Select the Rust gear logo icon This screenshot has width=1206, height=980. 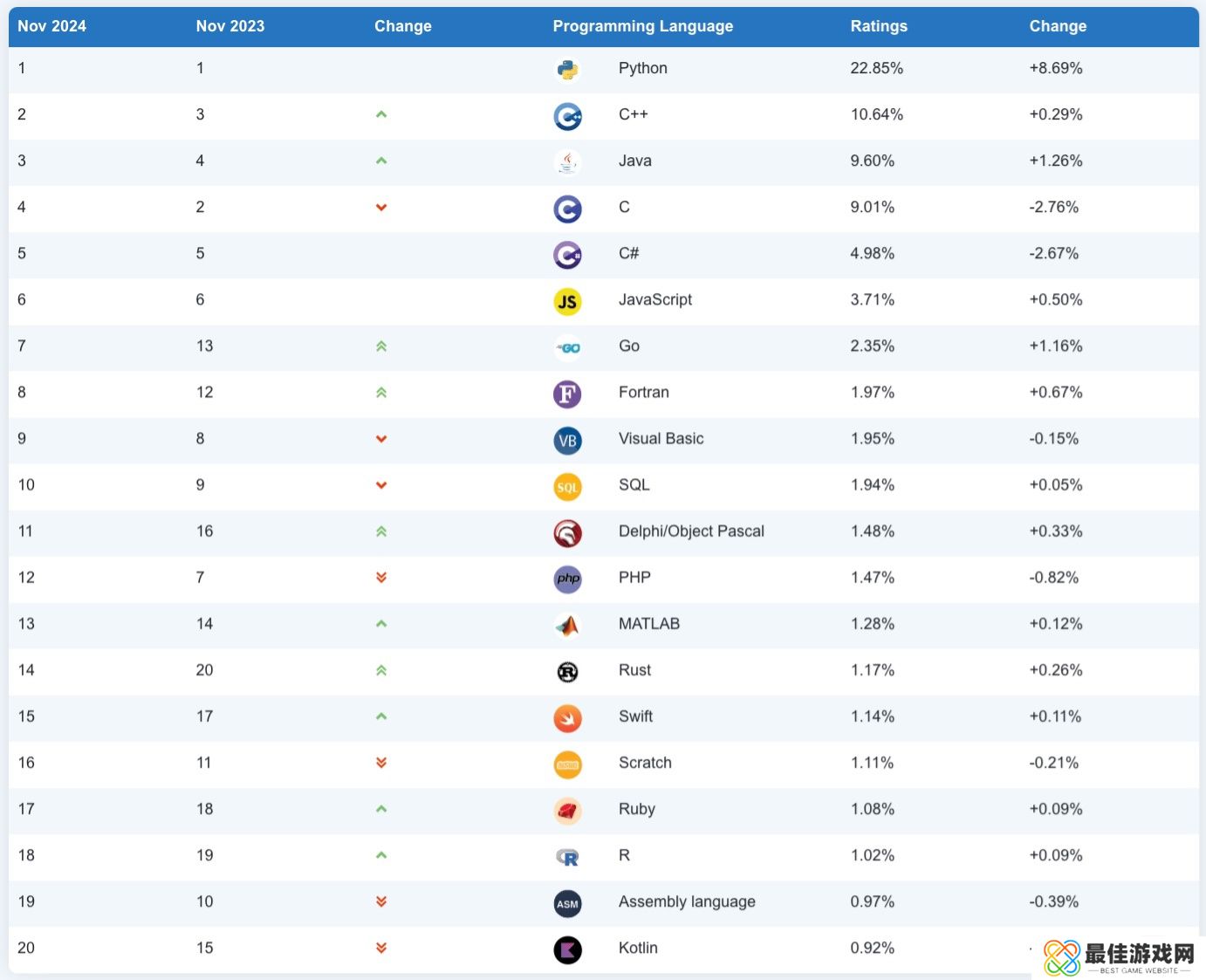point(567,672)
